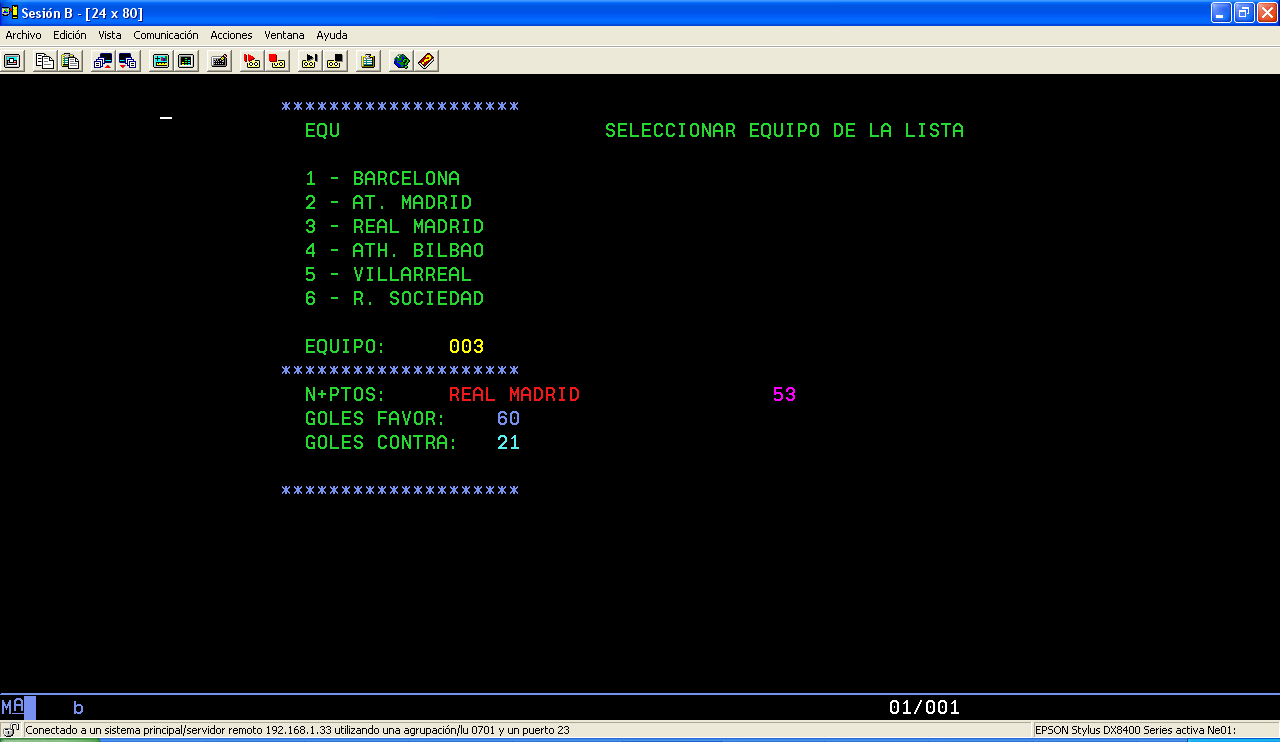The image size is (1280, 742).
Task: Send a file to the host system
Action: coord(102,60)
